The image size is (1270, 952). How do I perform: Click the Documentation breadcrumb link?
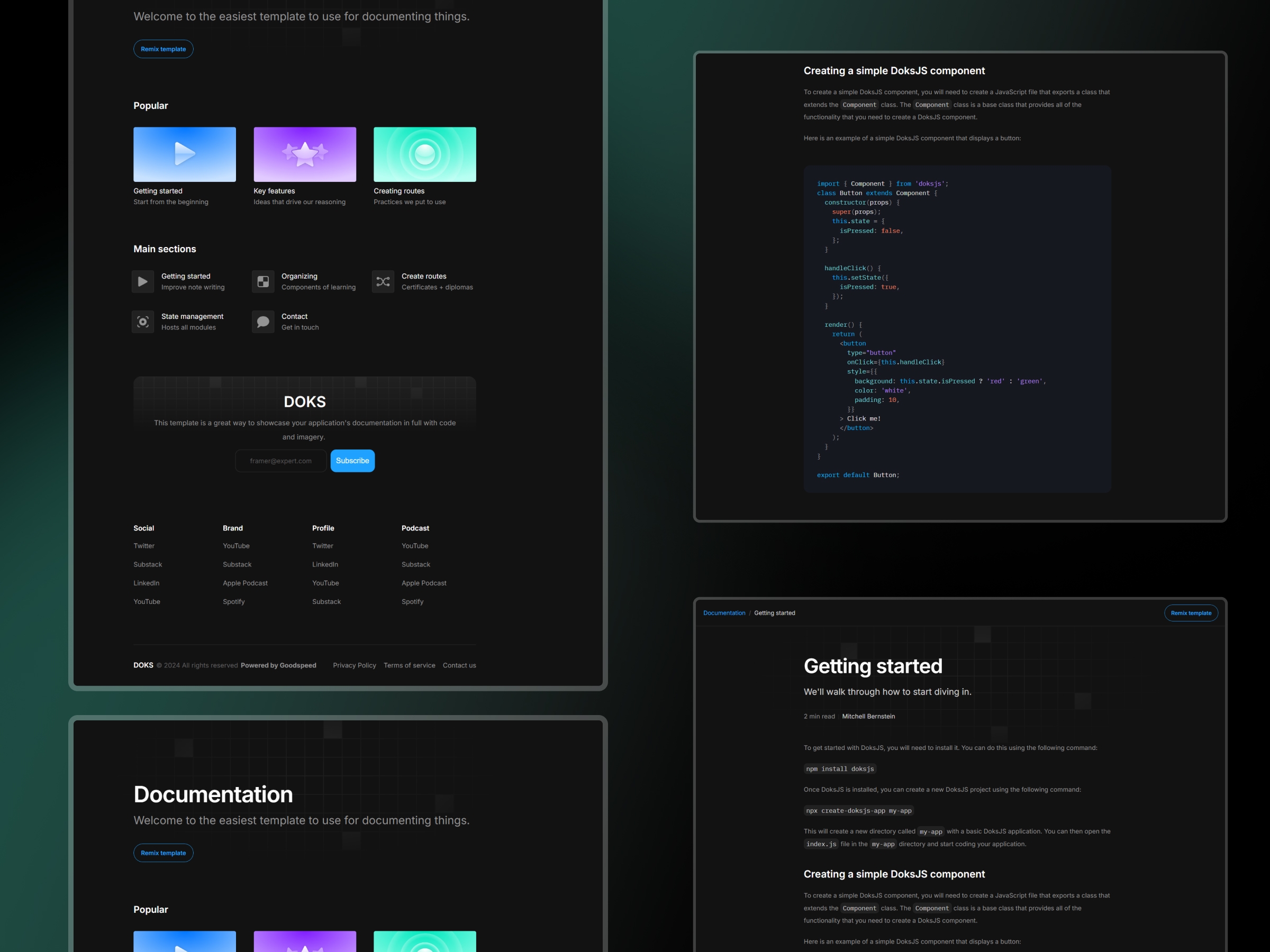tap(724, 613)
